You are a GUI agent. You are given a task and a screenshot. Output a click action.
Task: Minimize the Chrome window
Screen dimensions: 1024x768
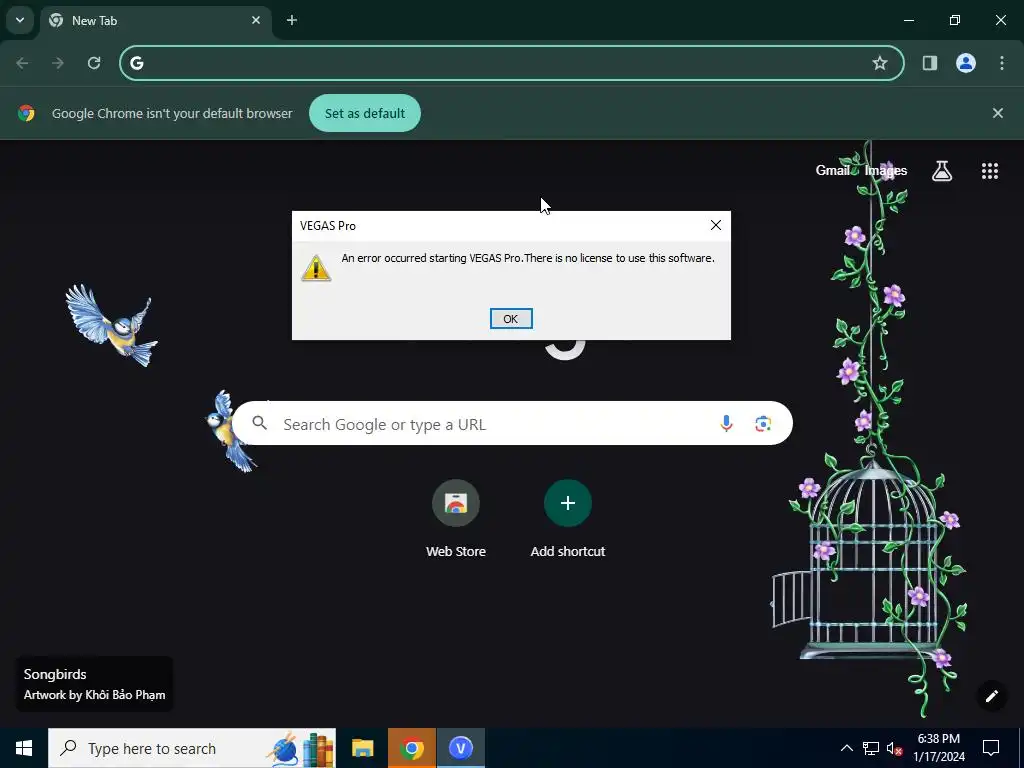tap(908, 20)
